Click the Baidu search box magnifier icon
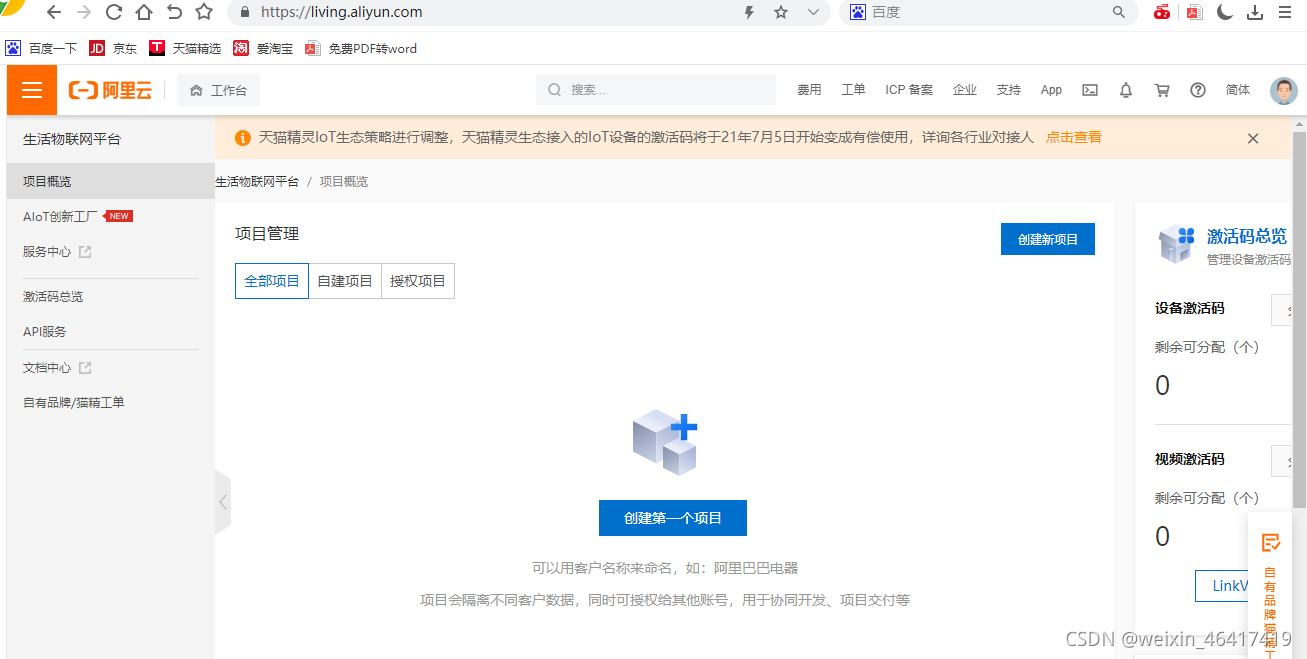 coord(1119,13)
